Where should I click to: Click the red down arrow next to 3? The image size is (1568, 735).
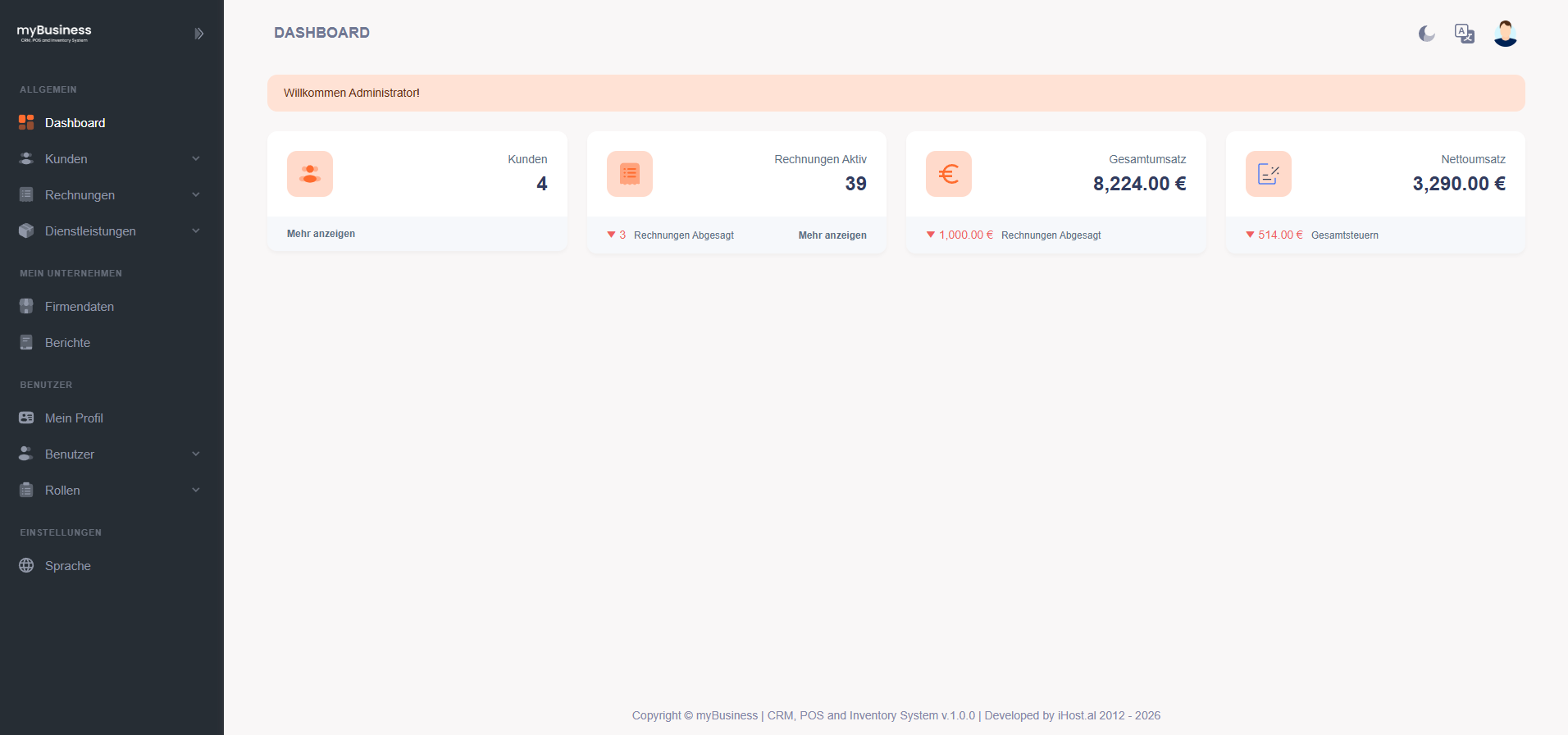pos(611,235)
